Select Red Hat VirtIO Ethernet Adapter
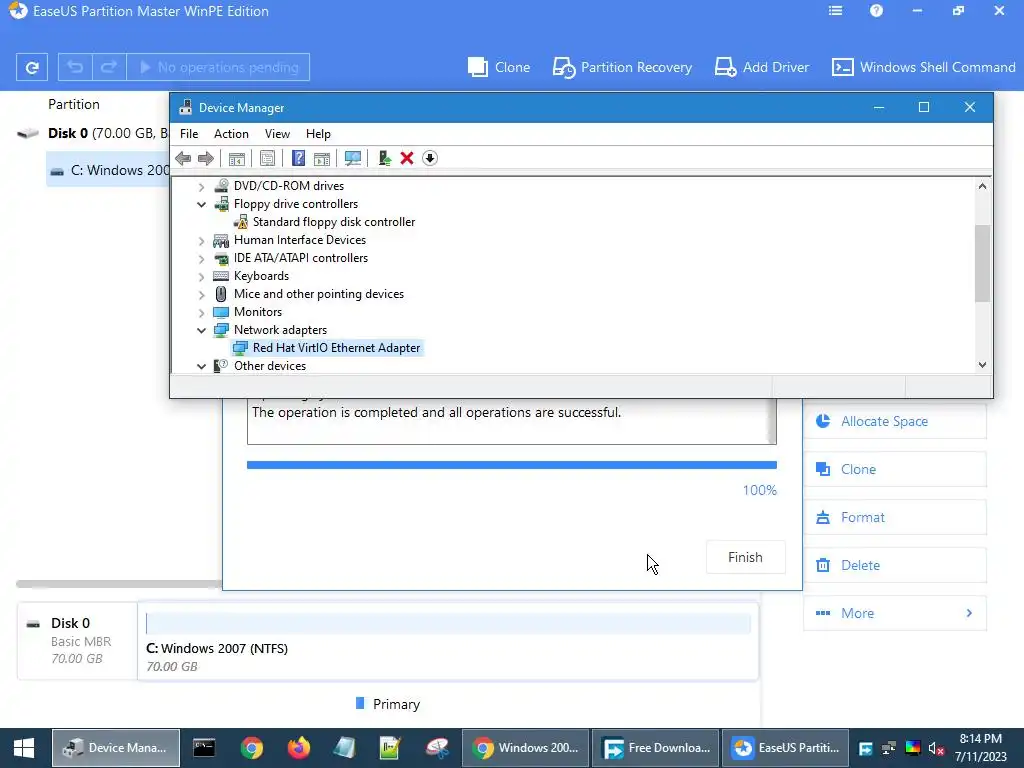Image resolution: width=1024 pixels, height=768 pixels. (336, 348)
